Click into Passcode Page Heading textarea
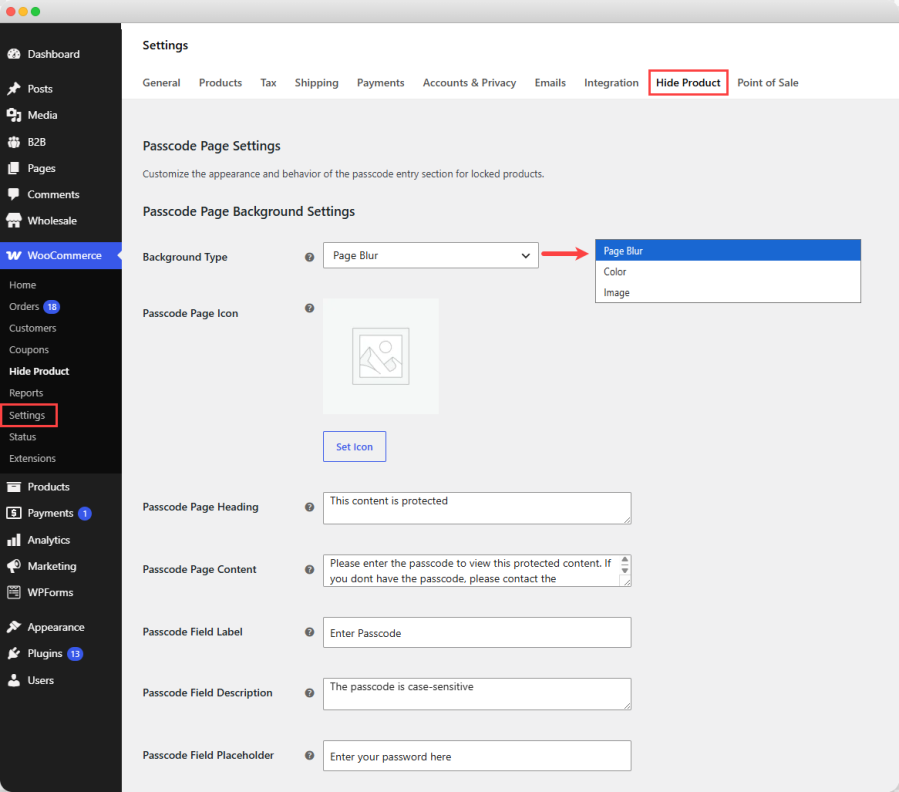The width and height of the screenshot is (899, 792). point(477,508)
